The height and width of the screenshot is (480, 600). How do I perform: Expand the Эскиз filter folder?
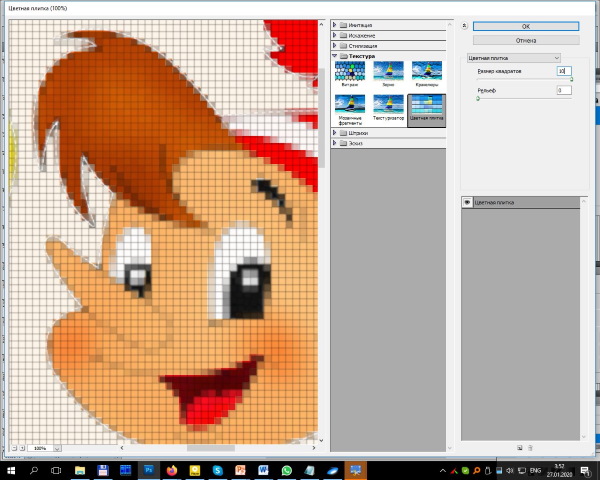(x=334, y=143)
